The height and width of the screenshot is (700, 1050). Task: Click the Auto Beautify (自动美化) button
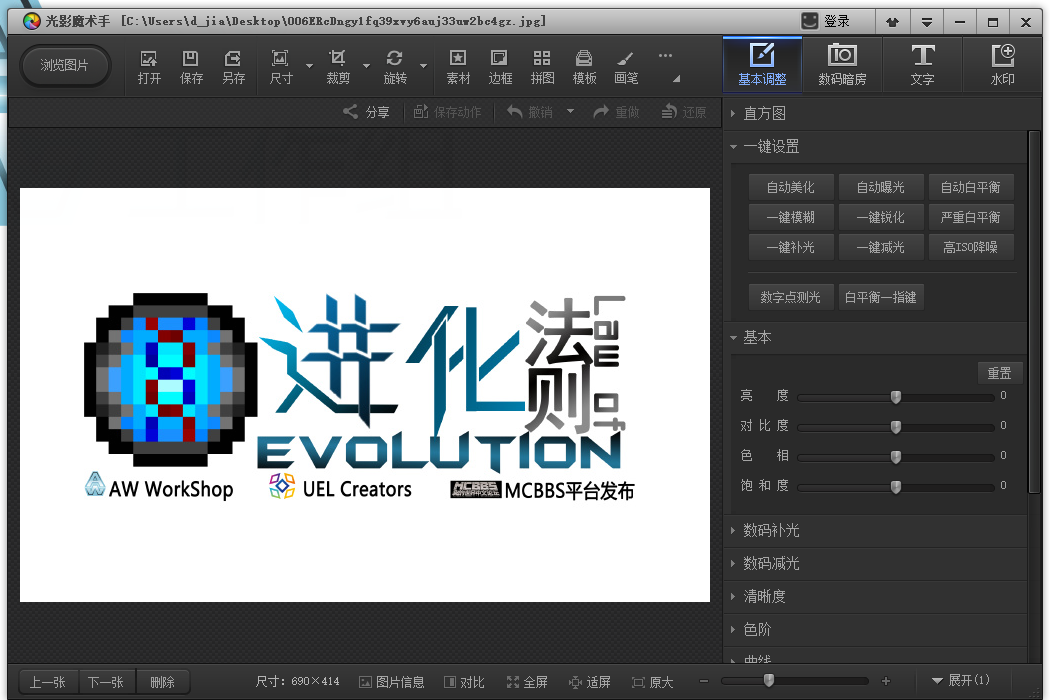point(790,187)
